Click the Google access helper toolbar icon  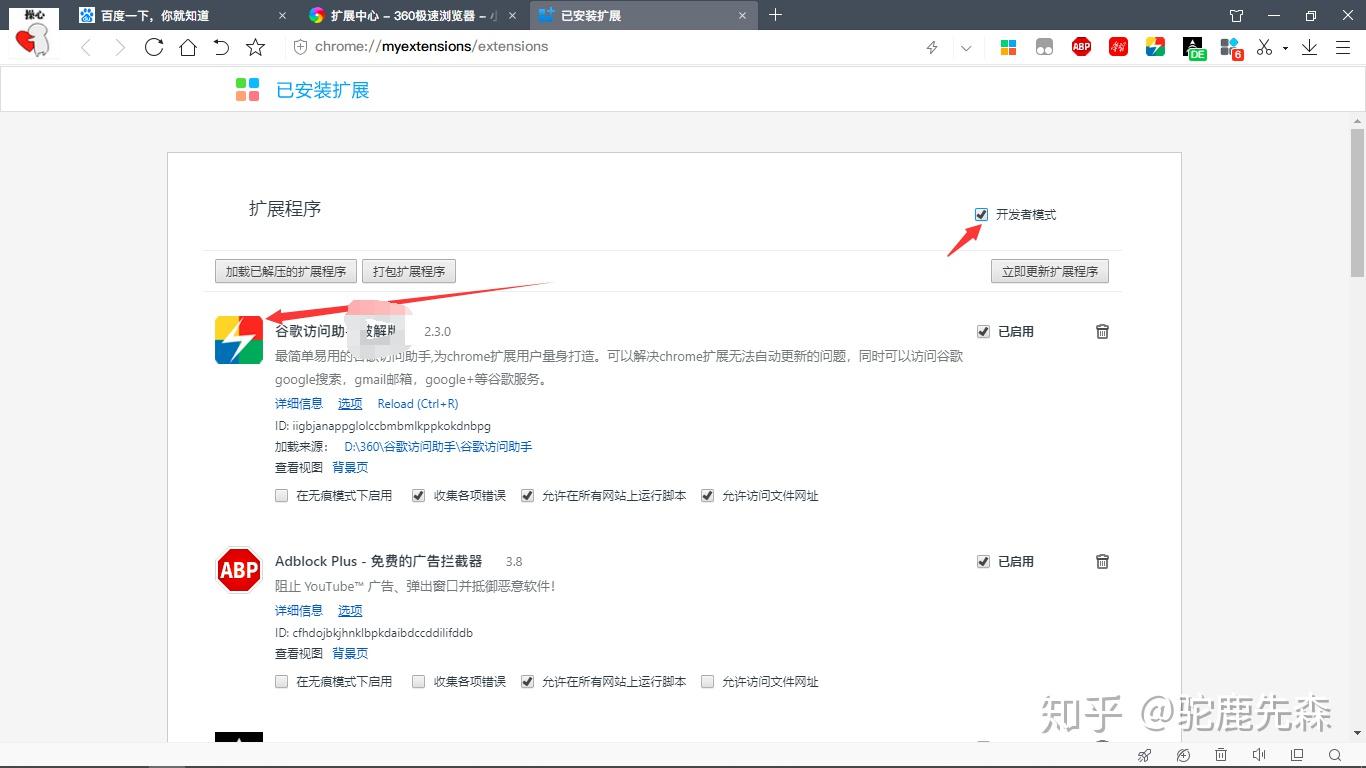point(1155,46)
